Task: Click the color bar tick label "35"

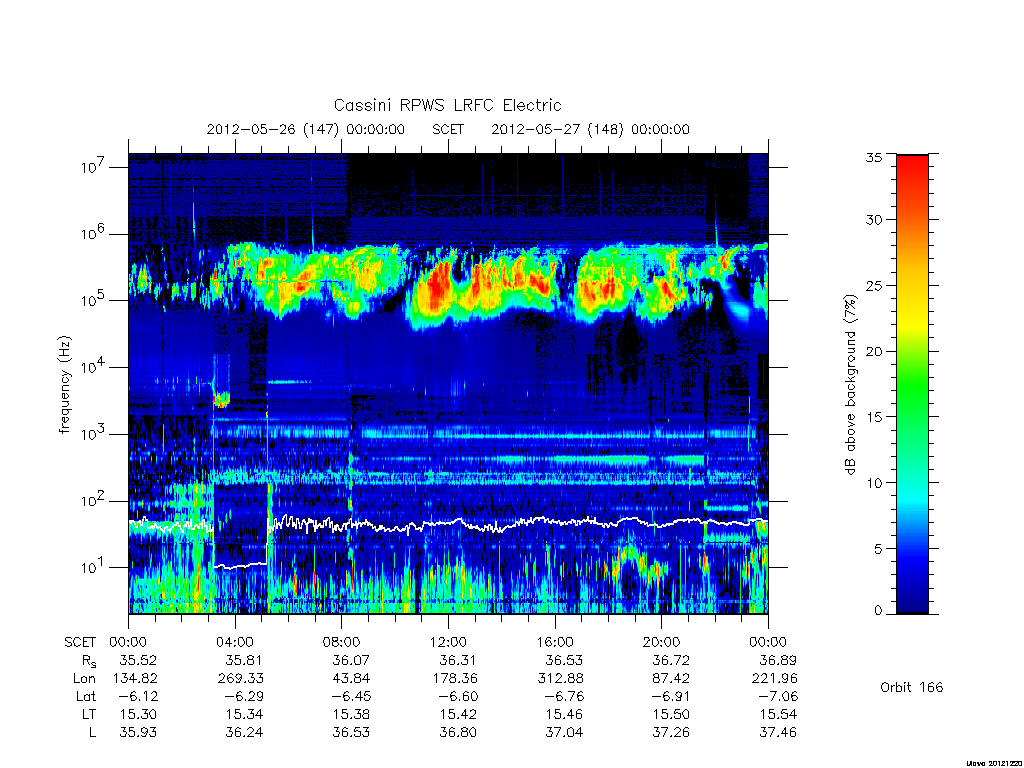Action: click(873, 157)
